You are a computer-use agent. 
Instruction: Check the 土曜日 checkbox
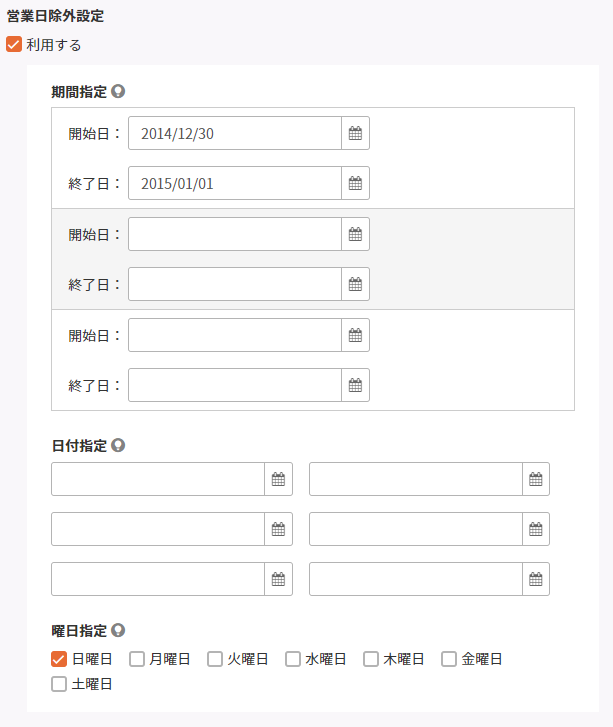pyautogui.click(x=59, y=684)
